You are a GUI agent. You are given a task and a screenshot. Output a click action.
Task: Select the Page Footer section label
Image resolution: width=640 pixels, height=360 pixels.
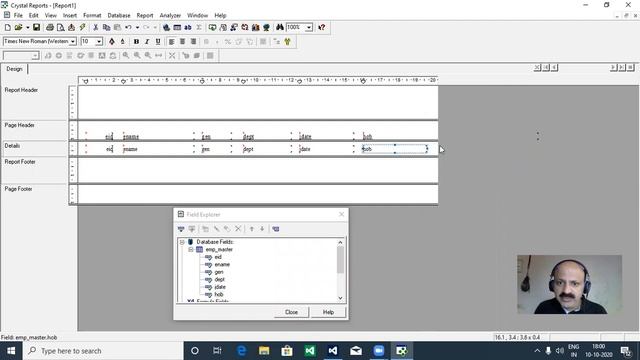(x=18, y=189)
